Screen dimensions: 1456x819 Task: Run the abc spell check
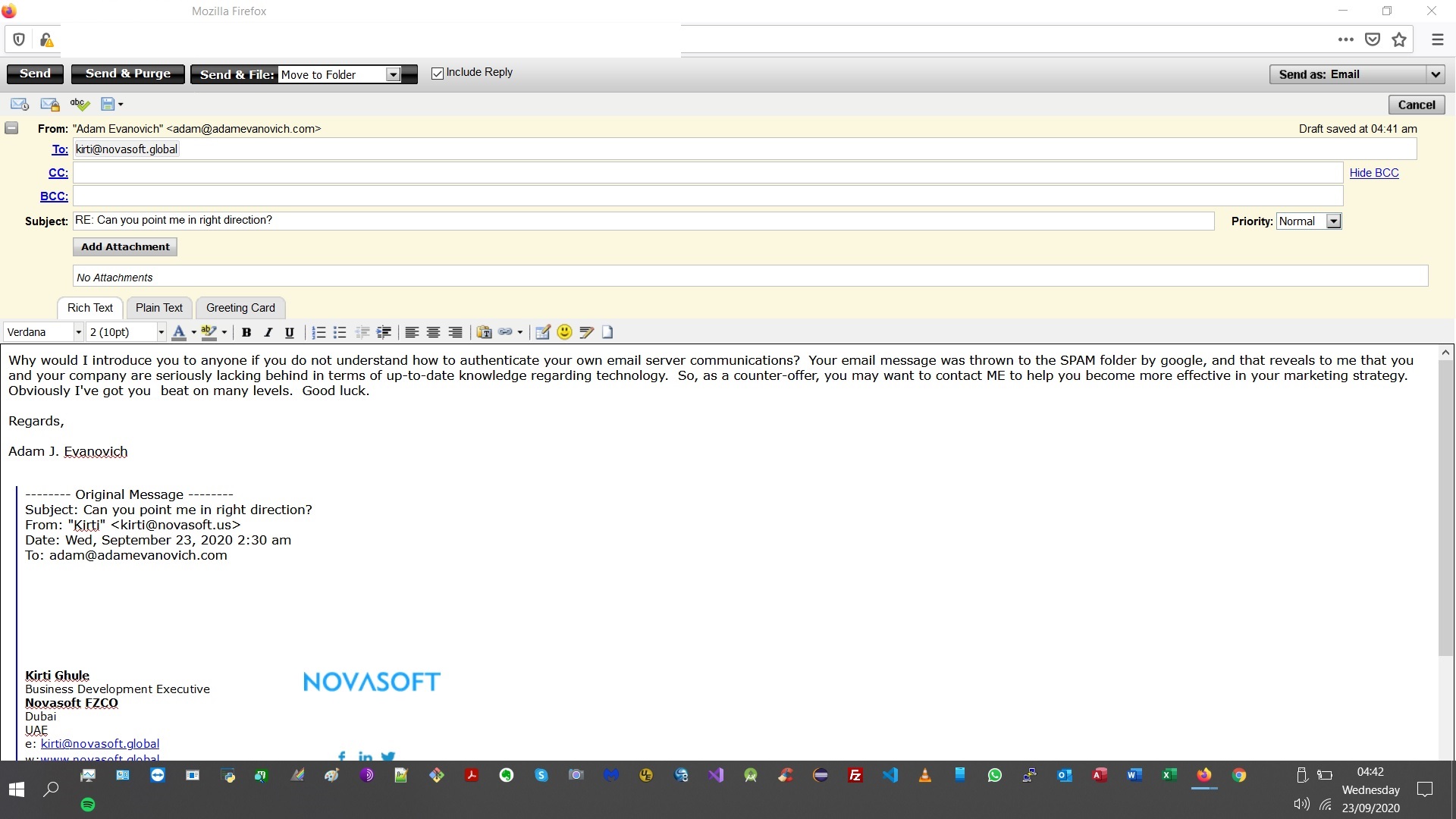coord(80,104)
